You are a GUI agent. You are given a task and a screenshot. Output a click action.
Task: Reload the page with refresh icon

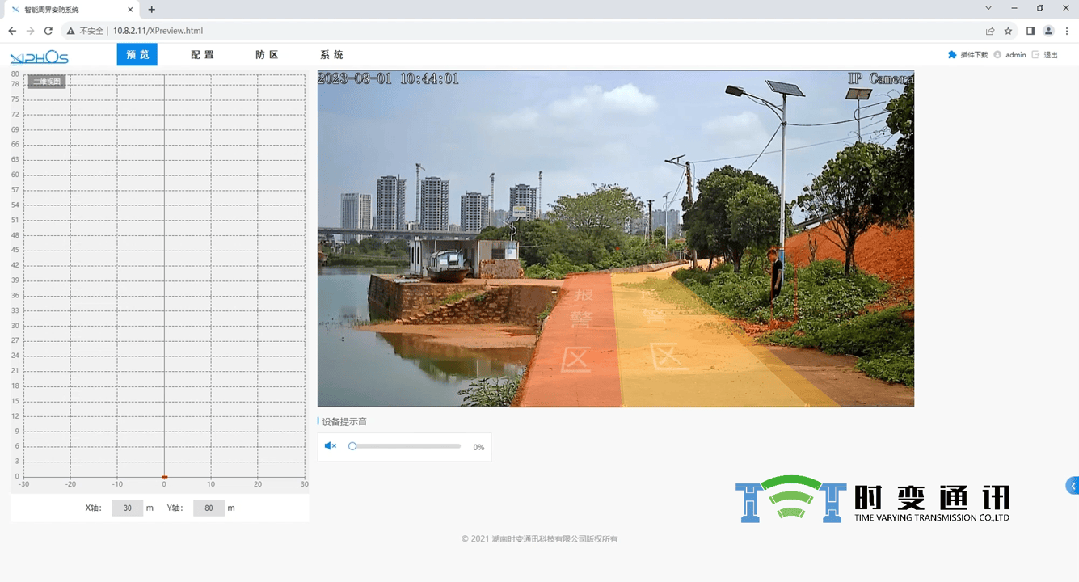(x=48, y=31)
